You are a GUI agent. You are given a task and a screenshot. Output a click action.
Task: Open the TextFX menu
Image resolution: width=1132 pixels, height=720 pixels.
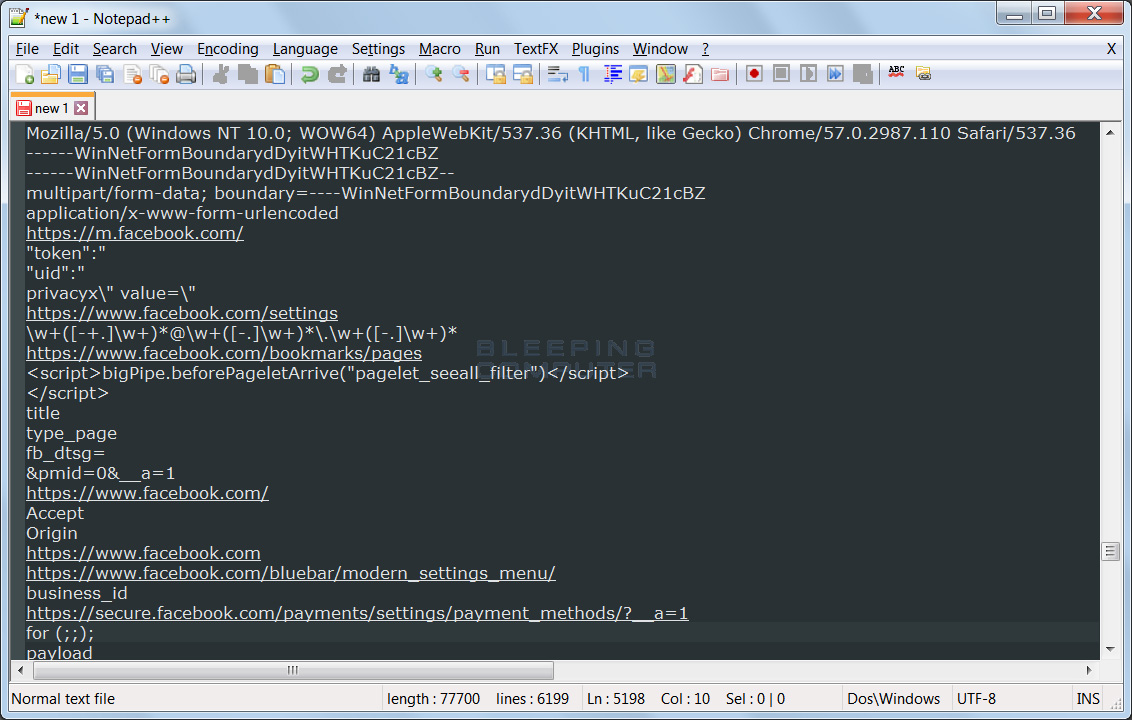point(536,48)
